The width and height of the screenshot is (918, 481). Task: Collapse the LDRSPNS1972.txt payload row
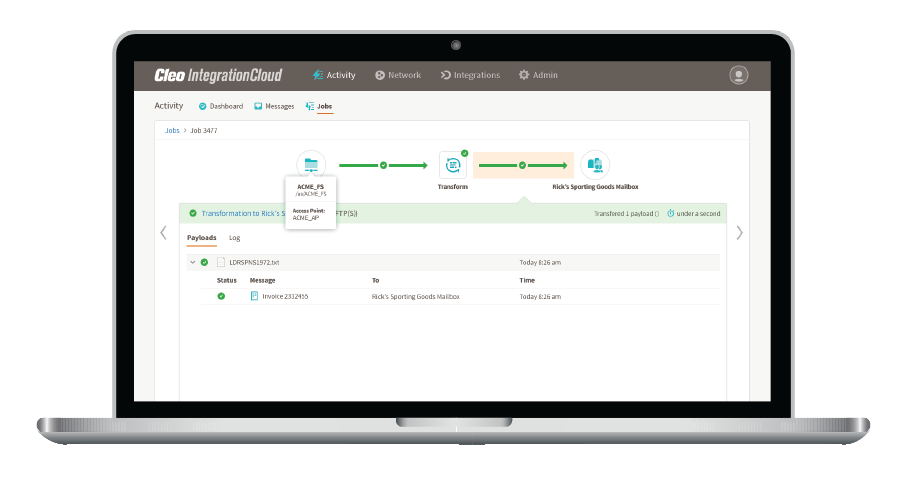(193, 262)
